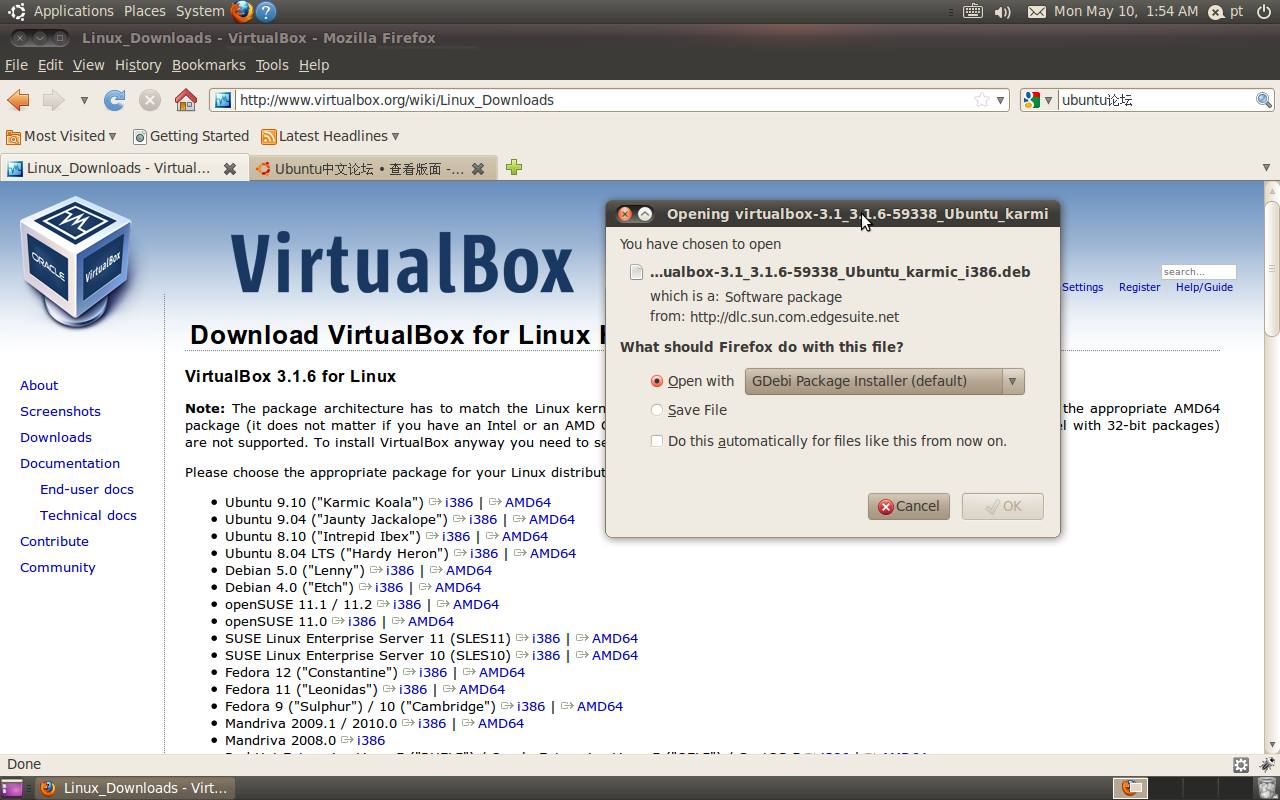Screen dimensions: 1280x800
Task: Show desktop using bottom panel icon
Action: (x=12, y=788)
